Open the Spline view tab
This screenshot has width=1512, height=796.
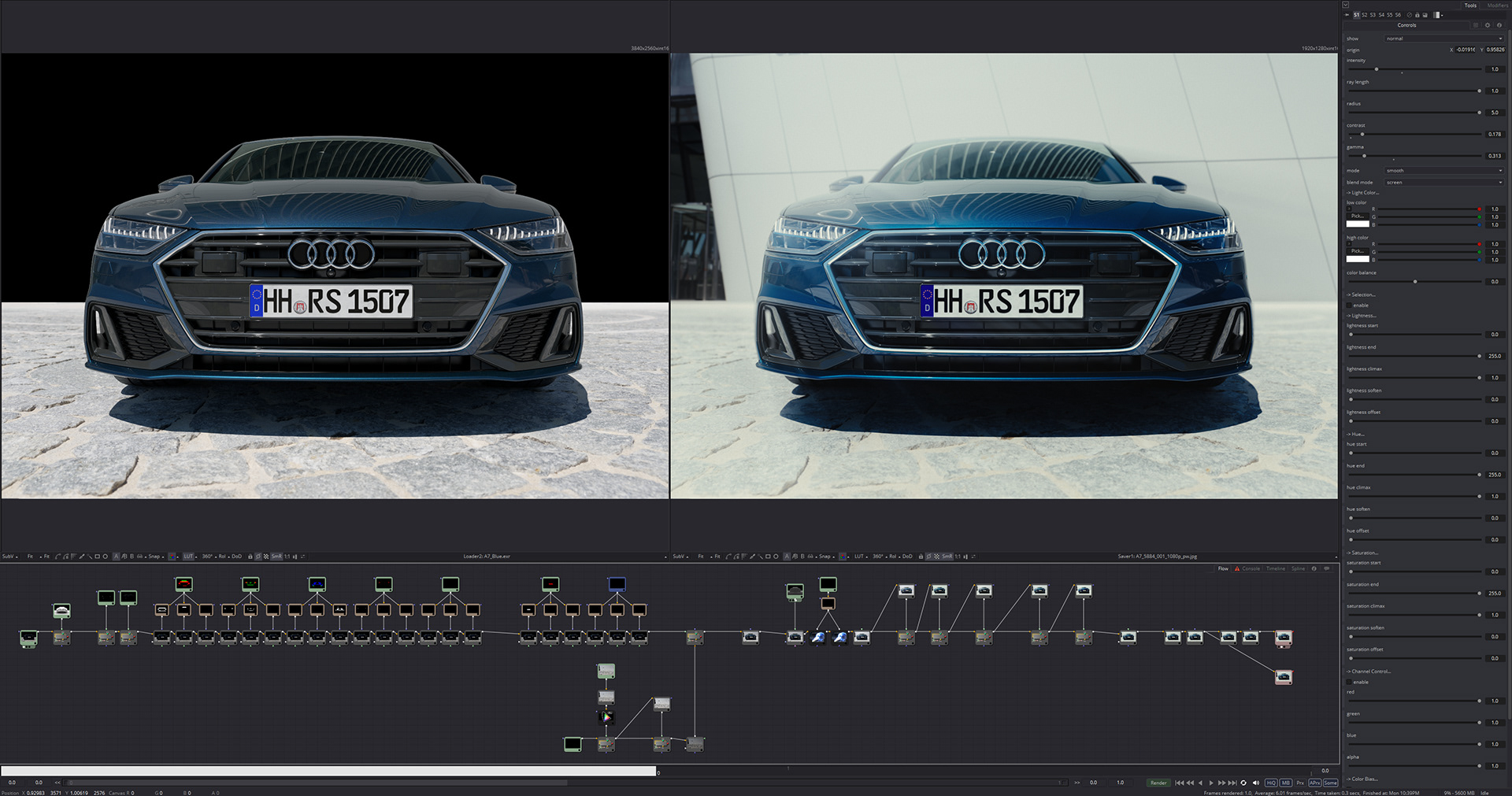pyautogui.click(x=1298, y=568)
